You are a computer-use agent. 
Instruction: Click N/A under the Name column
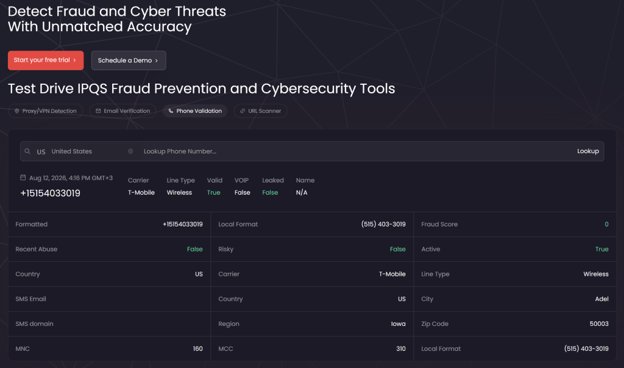pyautogui.click(x=301, y=193)
